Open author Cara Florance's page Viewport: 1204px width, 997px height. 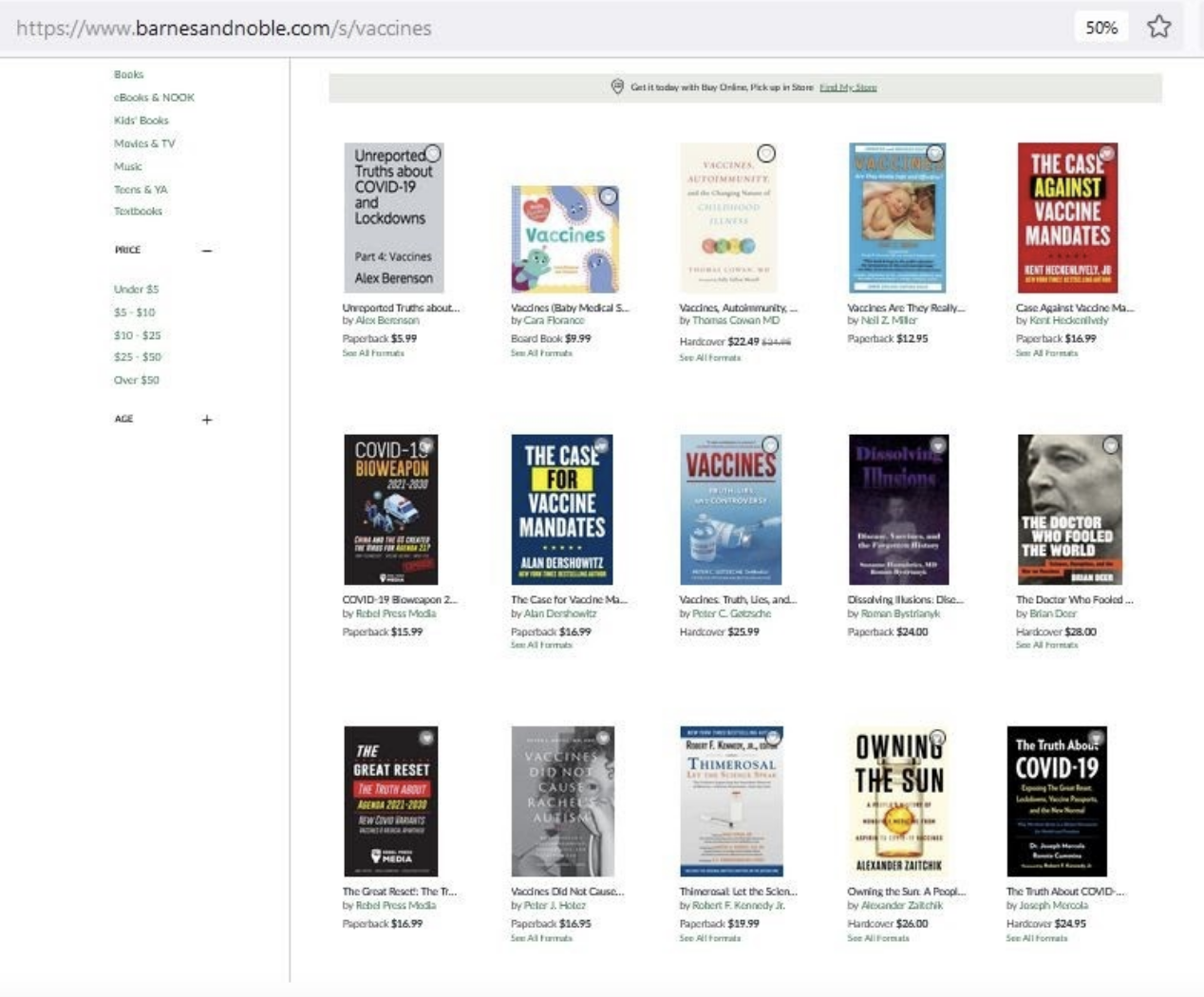point(554,321)
